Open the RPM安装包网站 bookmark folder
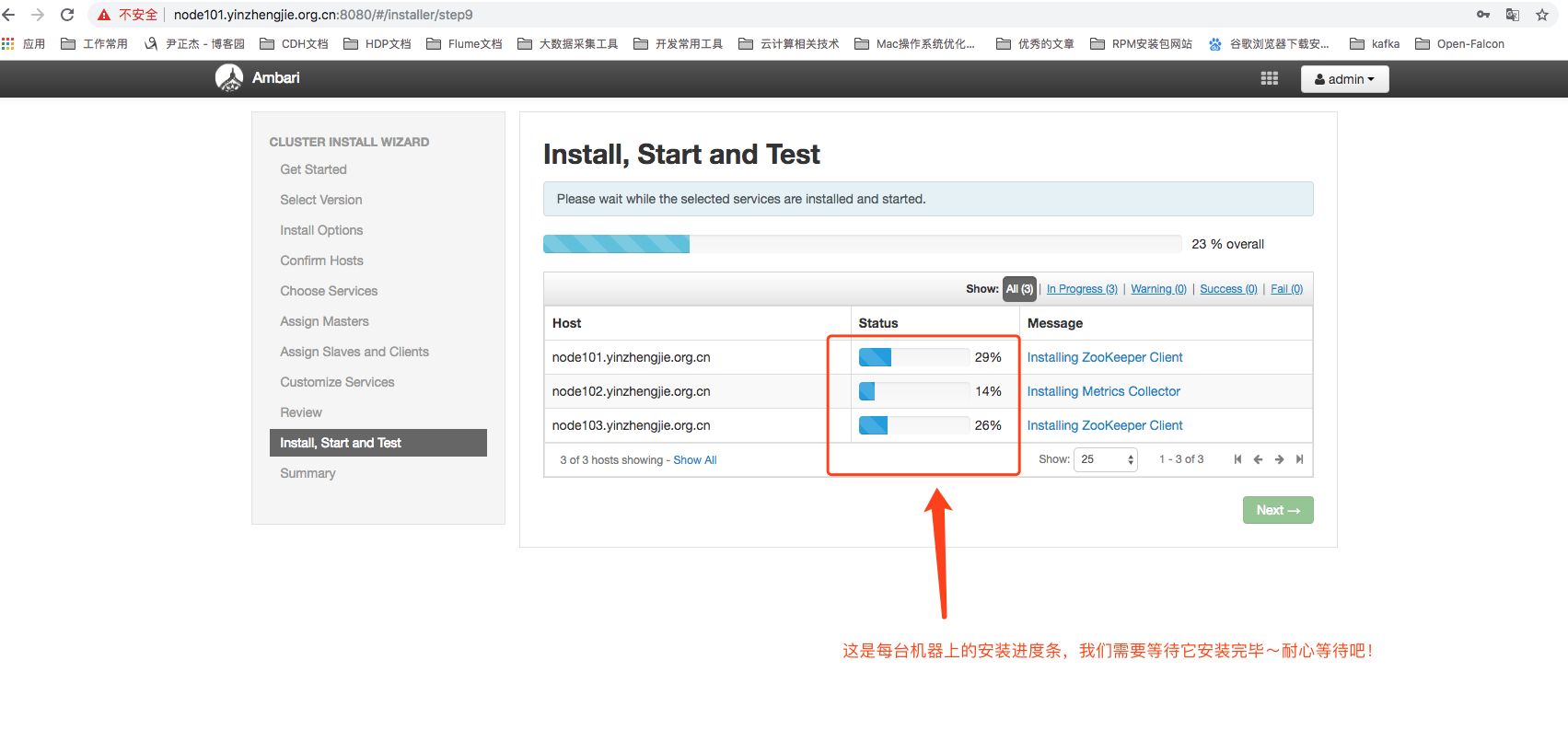Screen dimensions: 1568x753 coord(1141,43)
